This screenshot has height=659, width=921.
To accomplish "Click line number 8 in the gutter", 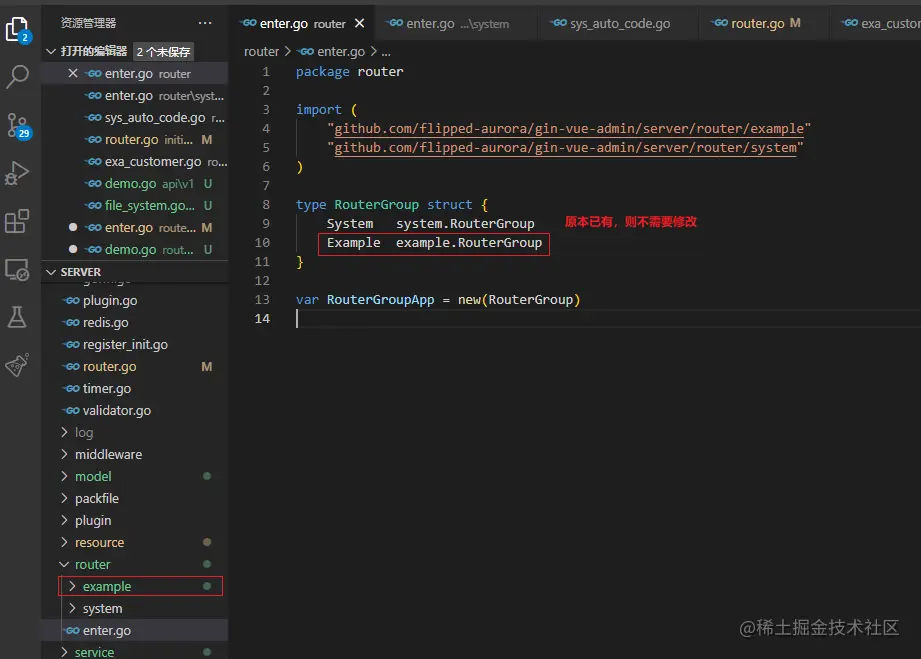I will pos(265,204).
